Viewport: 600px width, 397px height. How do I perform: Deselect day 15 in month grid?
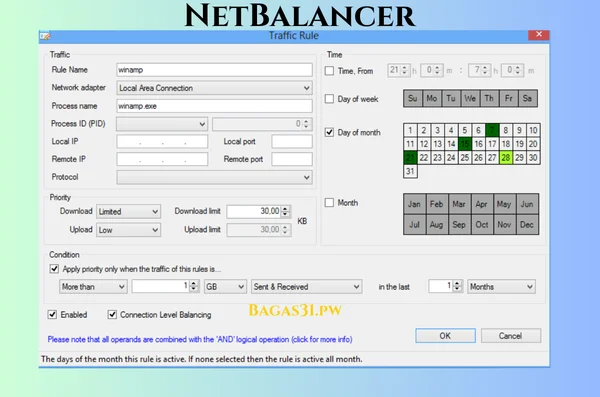[x=465, y=144]
